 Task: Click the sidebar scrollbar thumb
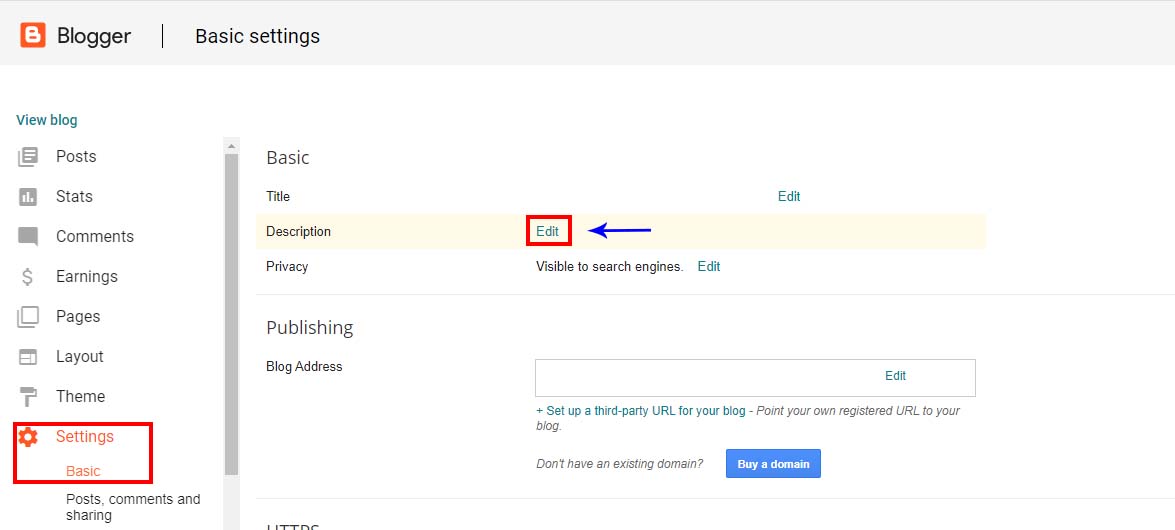[232, 314]
